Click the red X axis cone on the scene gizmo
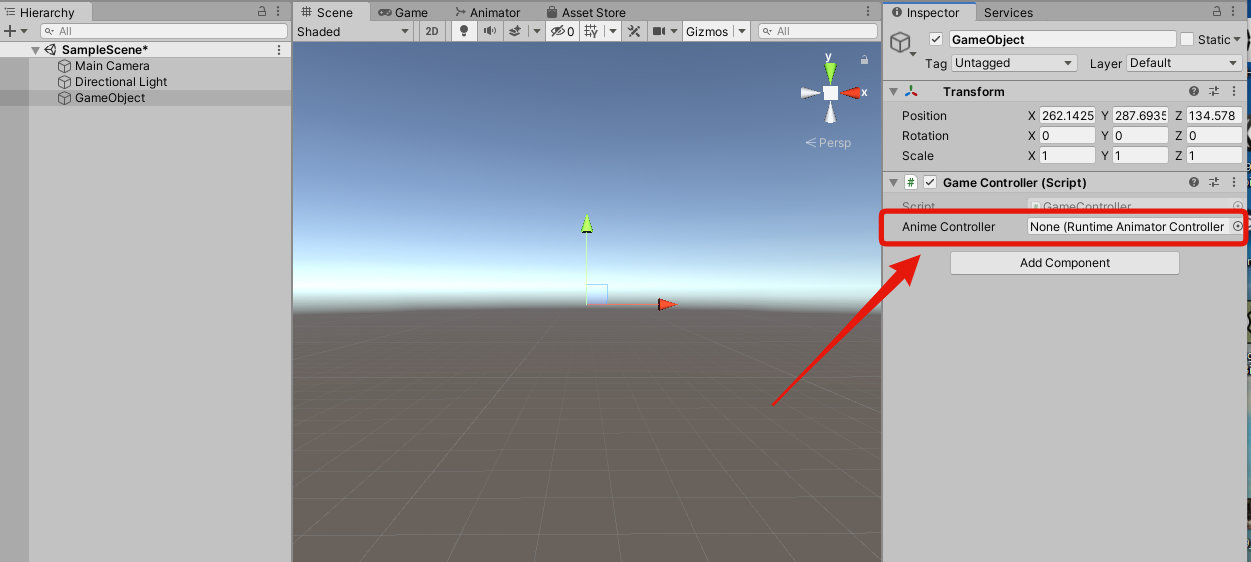This screenshot has width=1251, height=562. [x=850, y=92]
